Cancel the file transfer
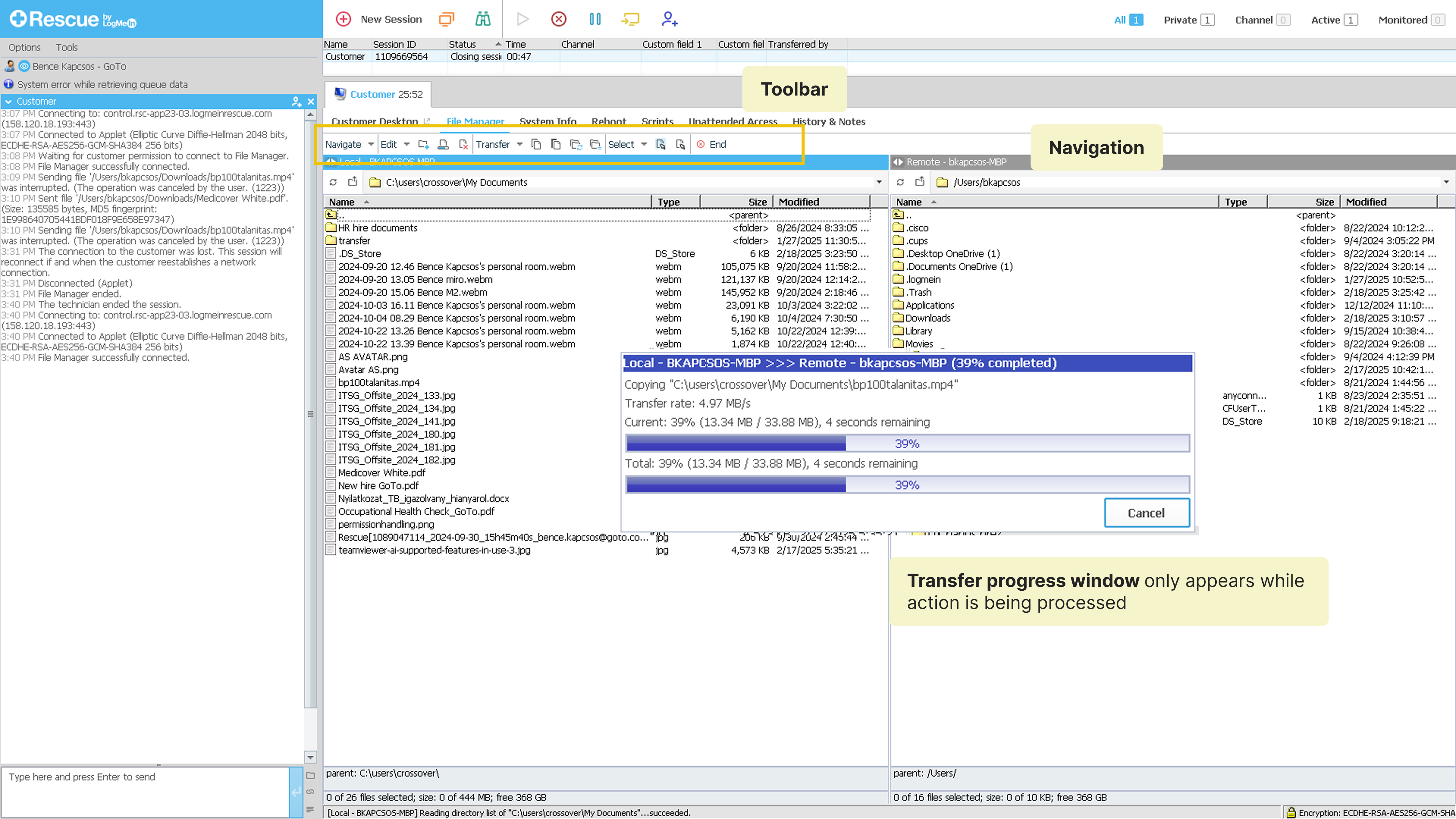This screenshot has height=819, width=1456. point(1146,513)
